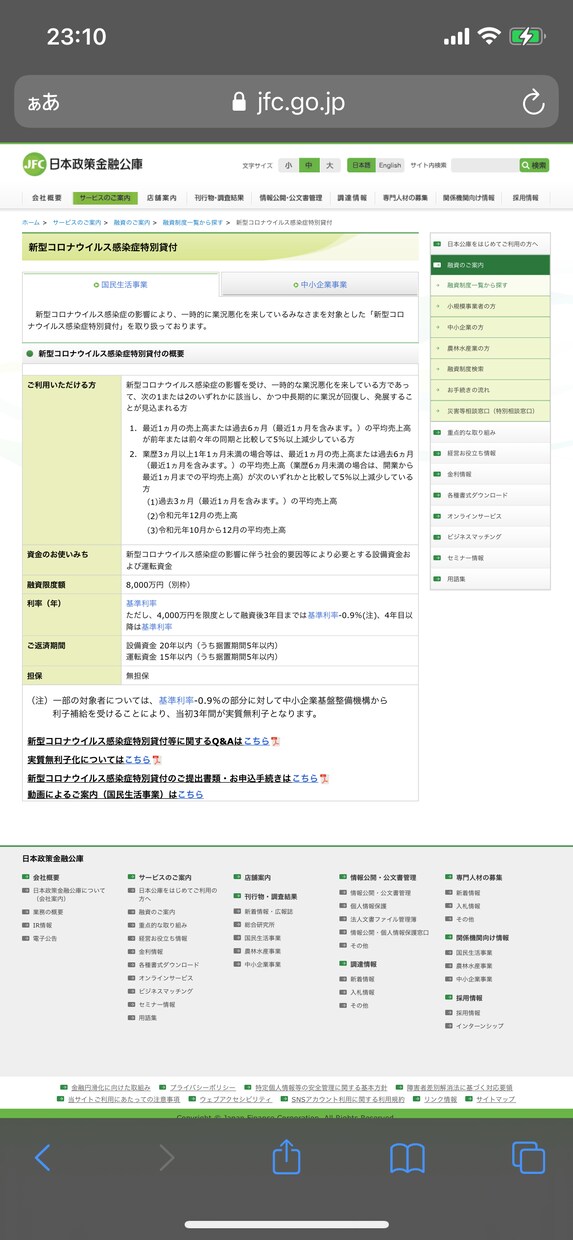Set font size to 小
Screen dimensions: 573x1240
click(288, 165)
